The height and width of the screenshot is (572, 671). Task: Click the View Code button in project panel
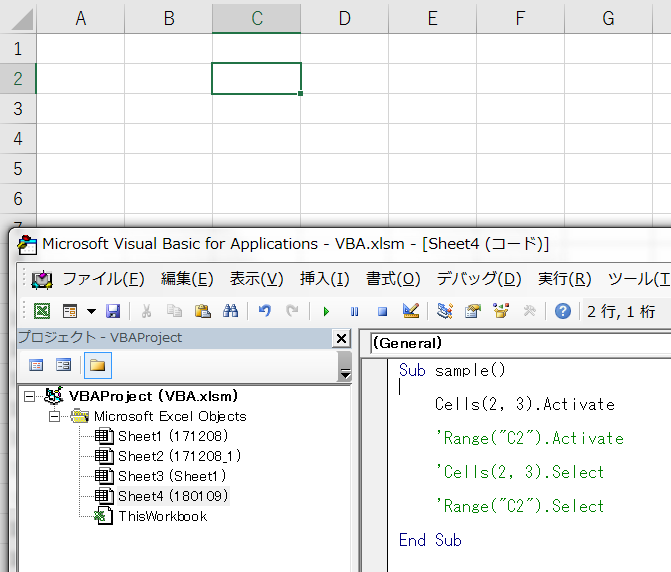coord(36,365)
